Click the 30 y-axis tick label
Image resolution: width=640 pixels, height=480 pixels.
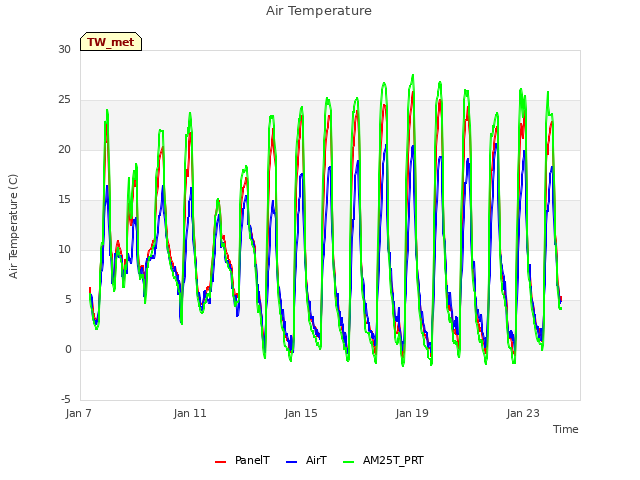(64, 49)
